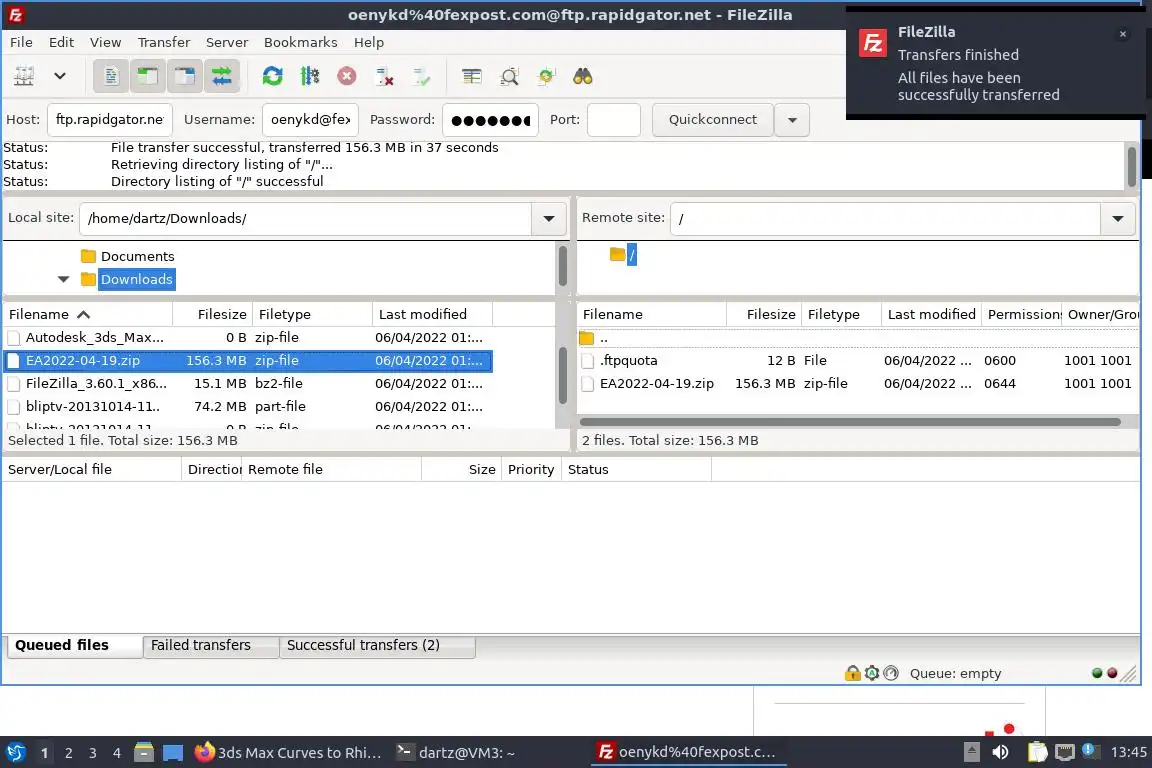Click the Port input field
Screen dimensions: 1152x768
(613, 120)
